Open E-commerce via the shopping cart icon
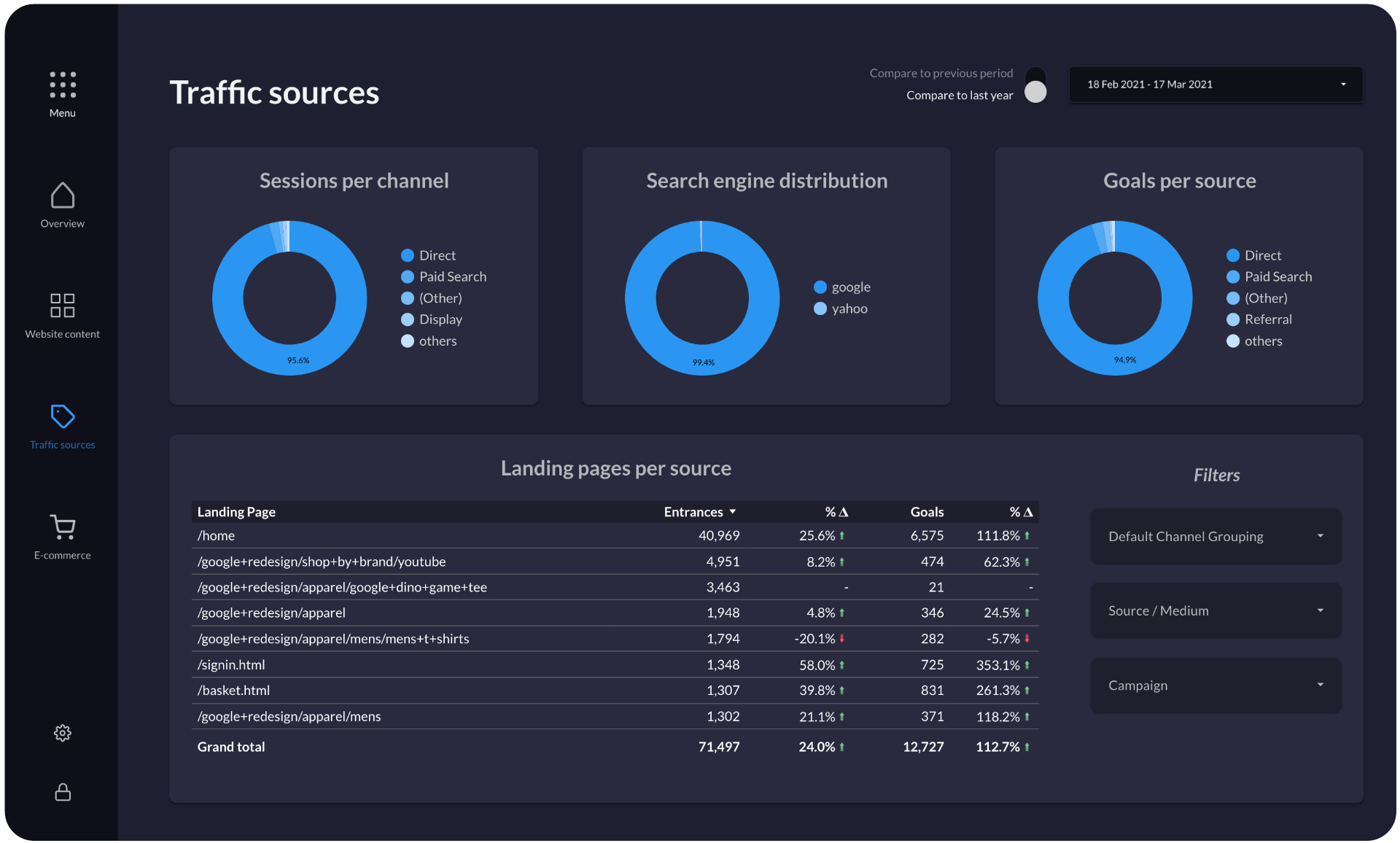This screenshot has height=843, width=1400. click(62, 527)
